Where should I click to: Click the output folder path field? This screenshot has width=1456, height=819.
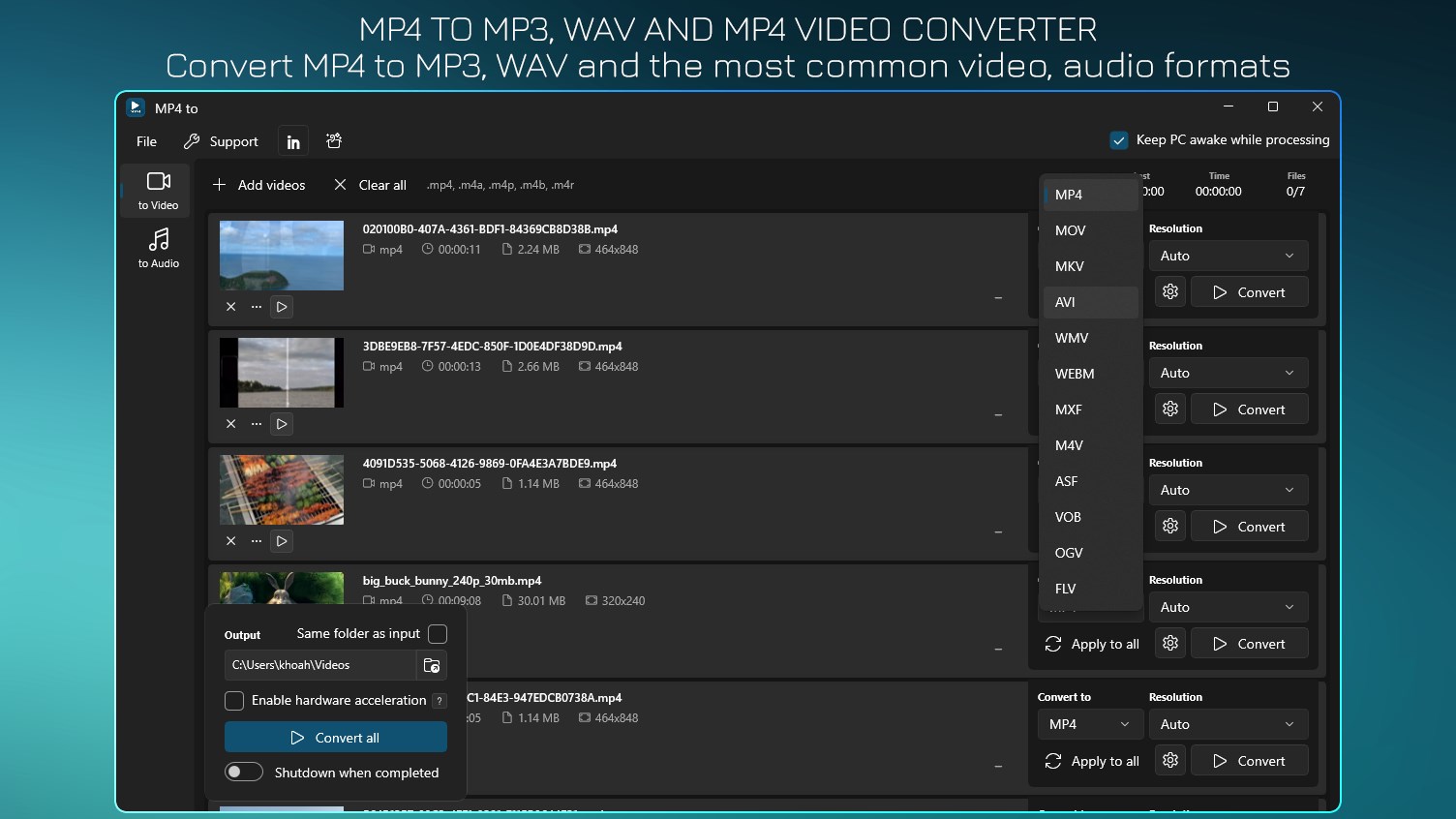[319, 665]
